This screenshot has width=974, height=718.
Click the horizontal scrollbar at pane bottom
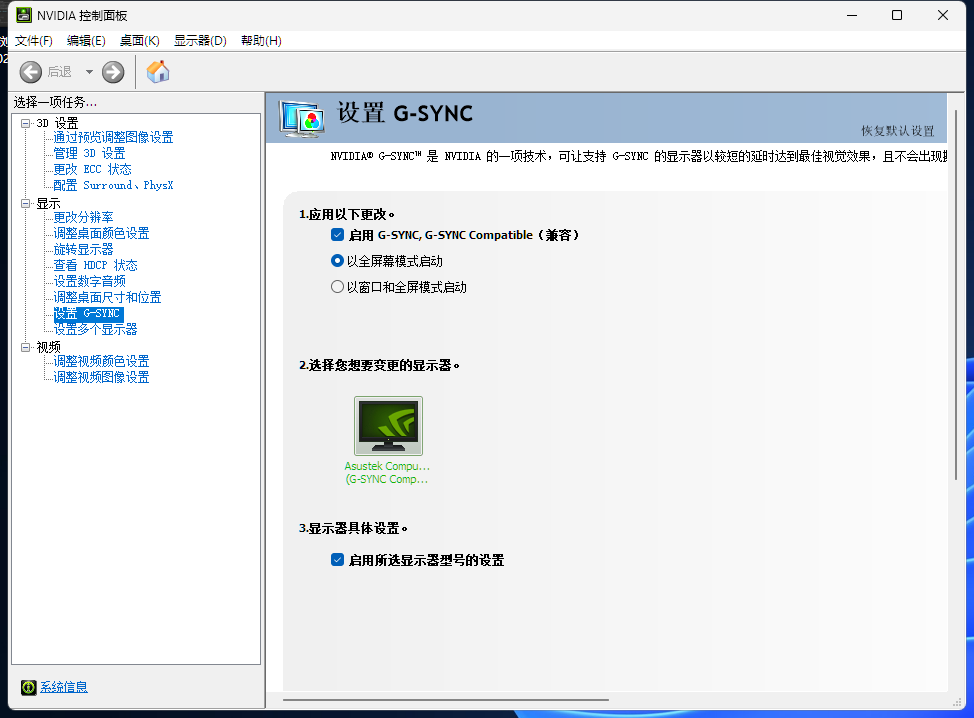pos(446,700)
